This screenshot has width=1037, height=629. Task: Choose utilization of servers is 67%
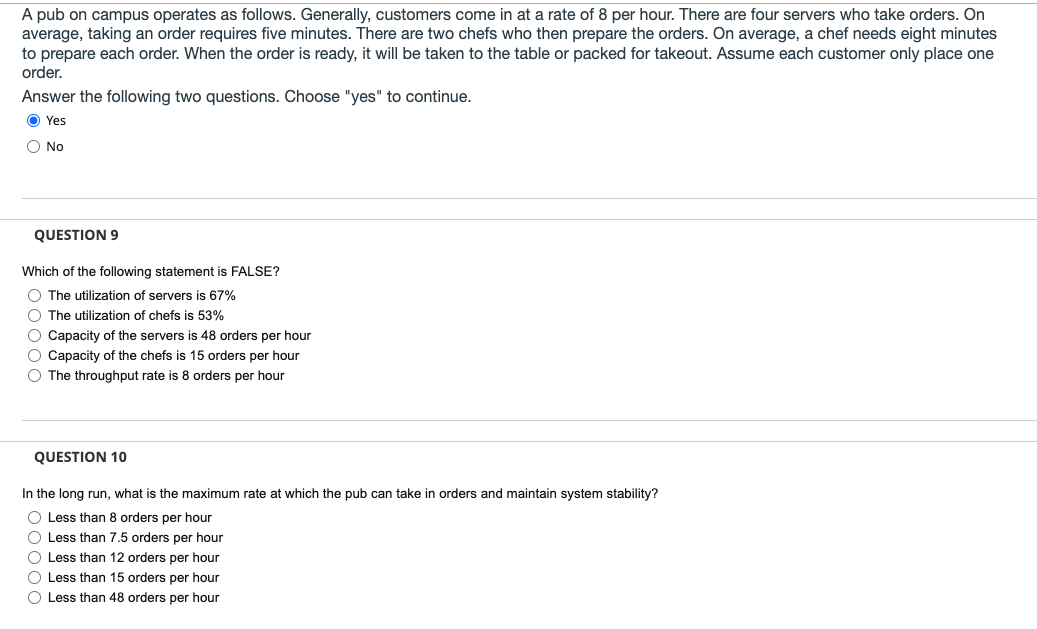(x=34, y=296)
